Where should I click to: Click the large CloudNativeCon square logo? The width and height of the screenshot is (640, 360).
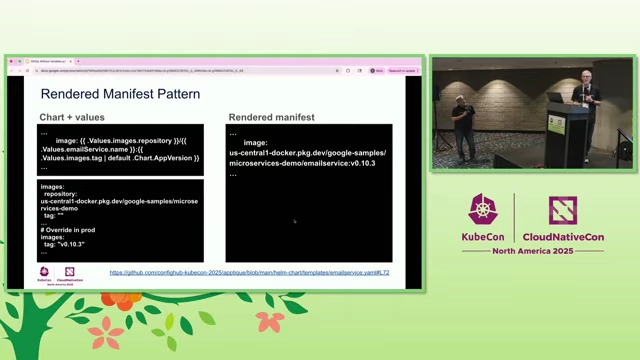pos(563,211)
